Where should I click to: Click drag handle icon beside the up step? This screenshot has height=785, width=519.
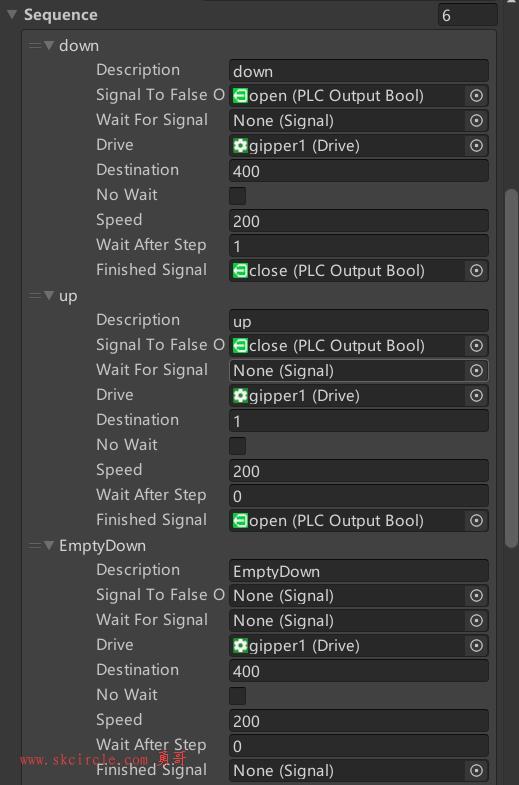click(x=35, y=296)
